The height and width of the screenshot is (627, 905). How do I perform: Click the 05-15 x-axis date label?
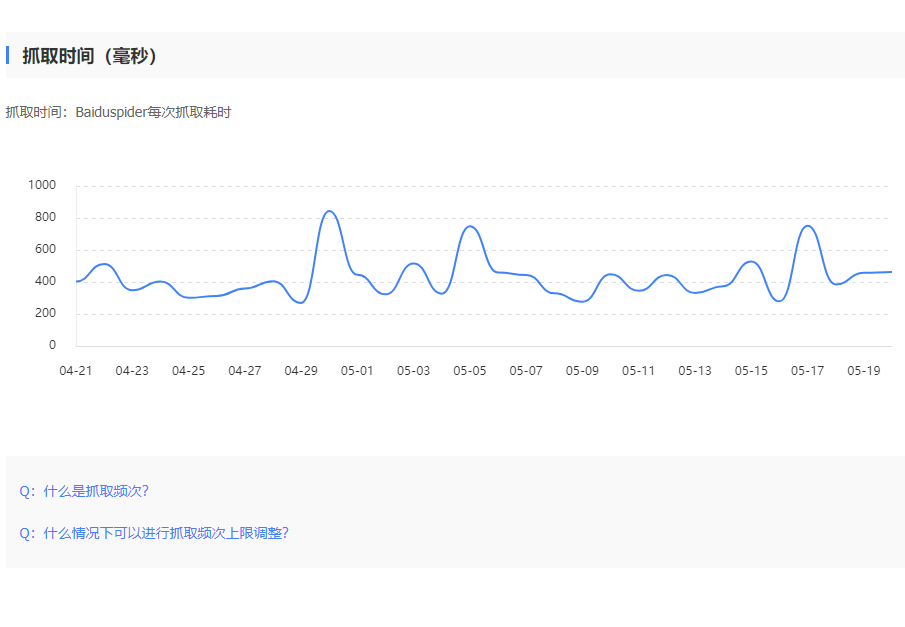coord(751,371)
